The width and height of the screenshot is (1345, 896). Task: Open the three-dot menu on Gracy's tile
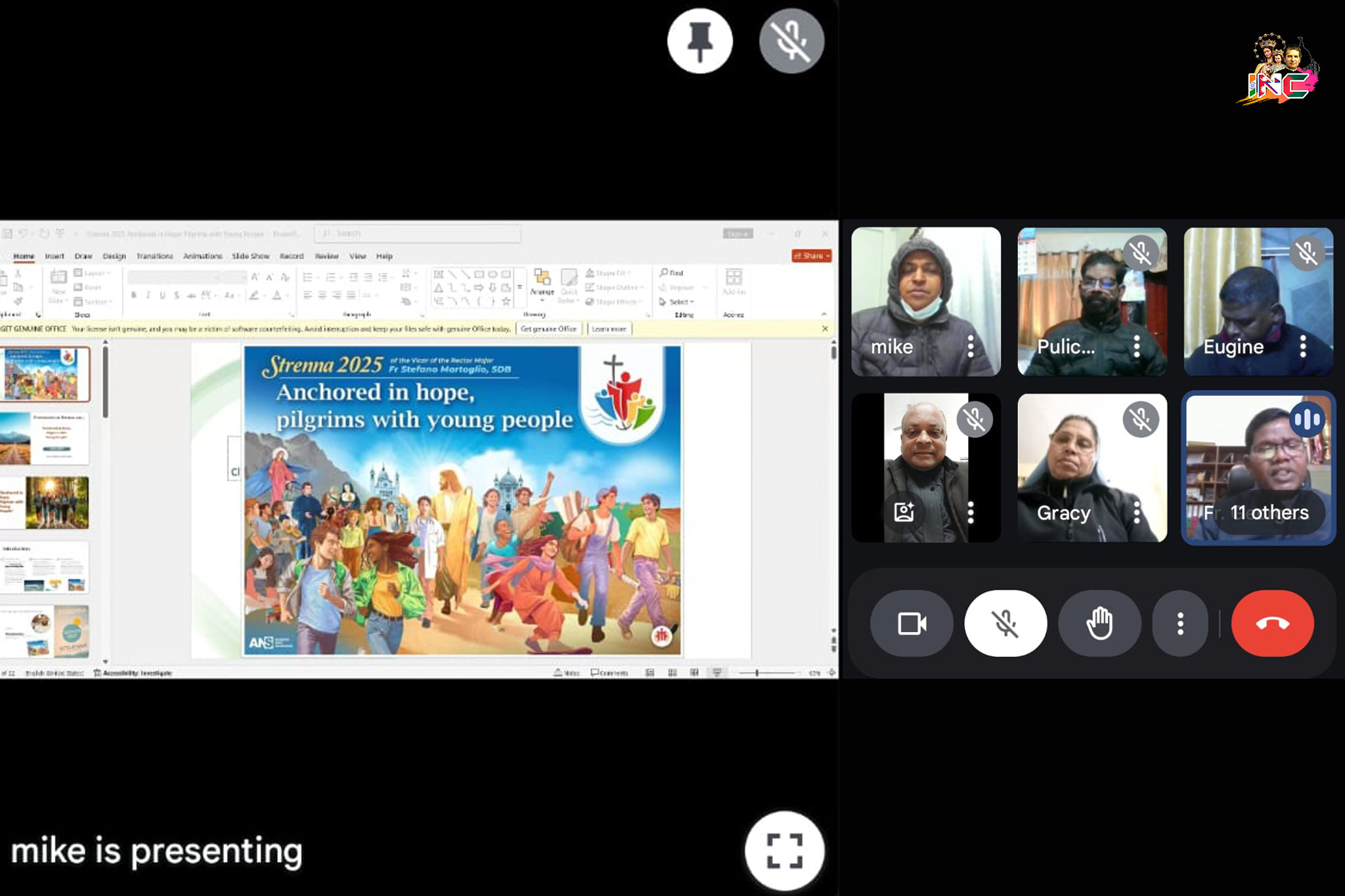point(1137,512)
